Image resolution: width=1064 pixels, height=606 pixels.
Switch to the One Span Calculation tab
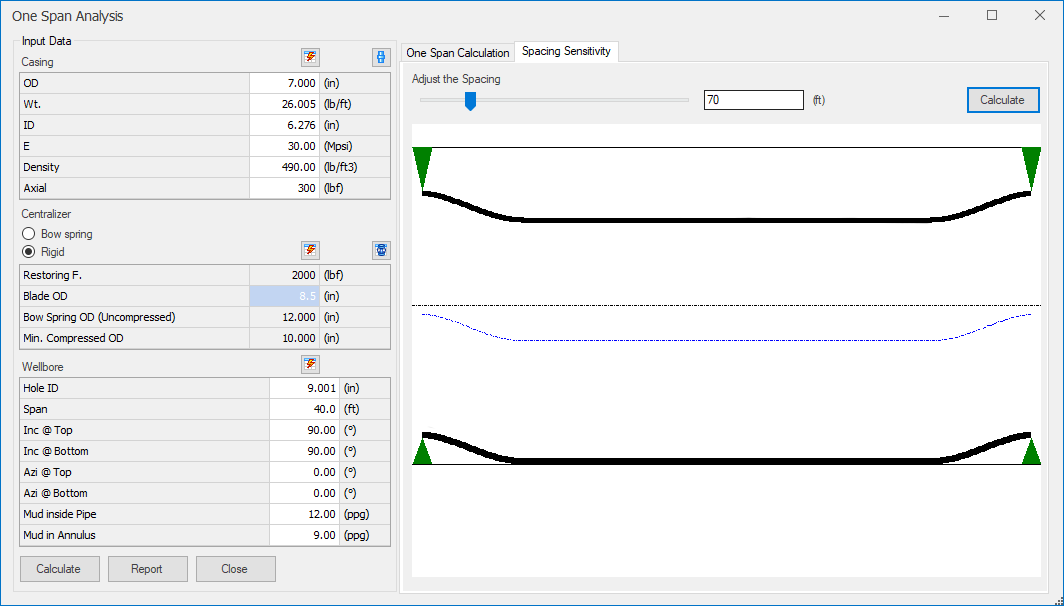[457, 52]
